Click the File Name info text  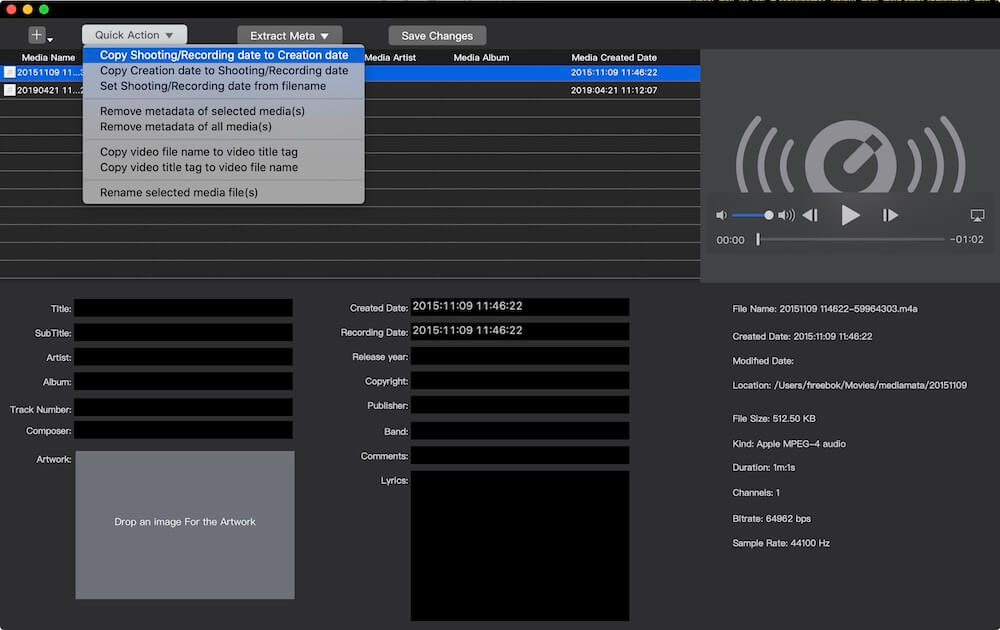coord(825,309)
